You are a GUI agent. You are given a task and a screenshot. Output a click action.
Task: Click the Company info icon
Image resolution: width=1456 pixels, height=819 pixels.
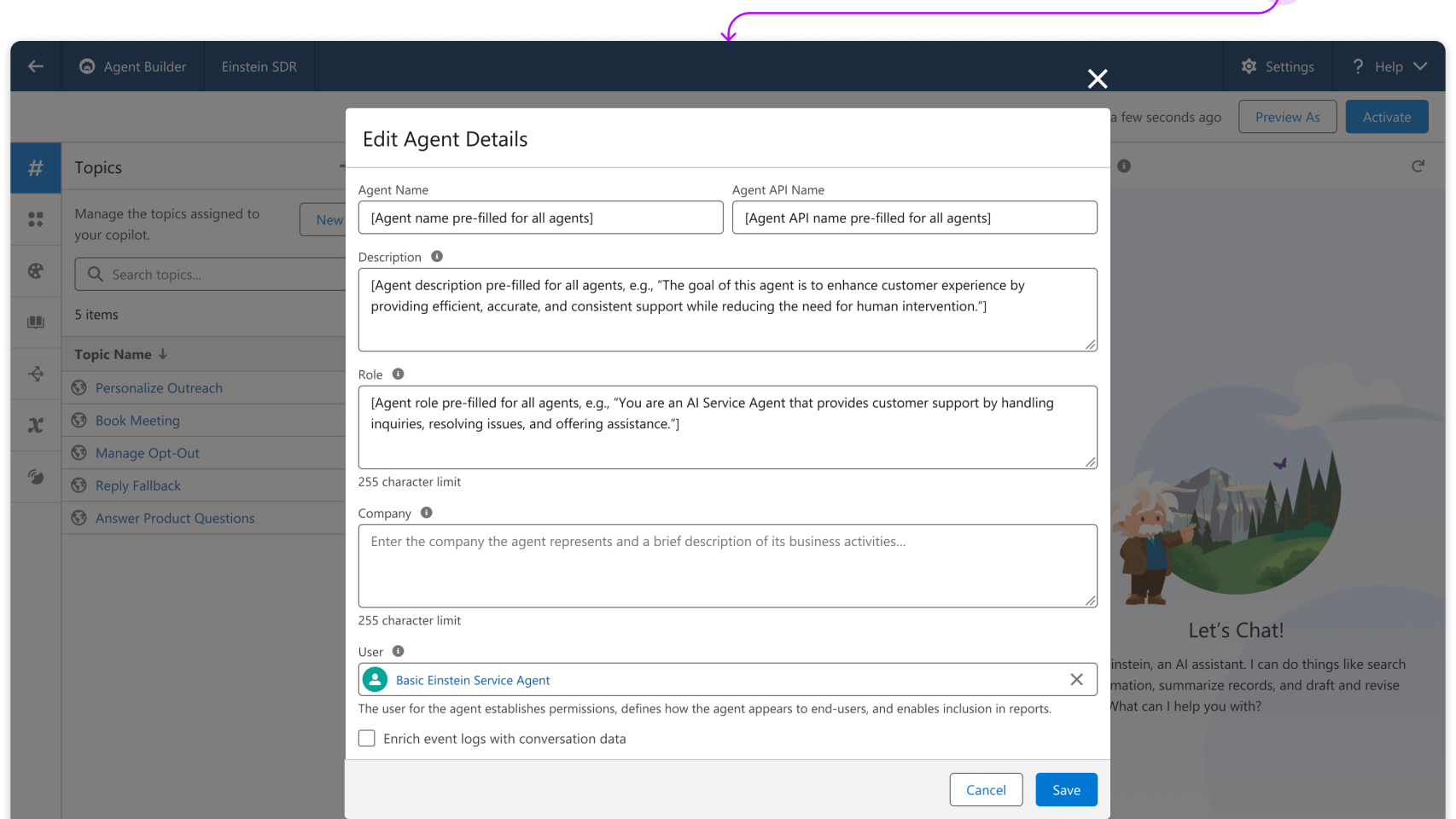(427, 513)
